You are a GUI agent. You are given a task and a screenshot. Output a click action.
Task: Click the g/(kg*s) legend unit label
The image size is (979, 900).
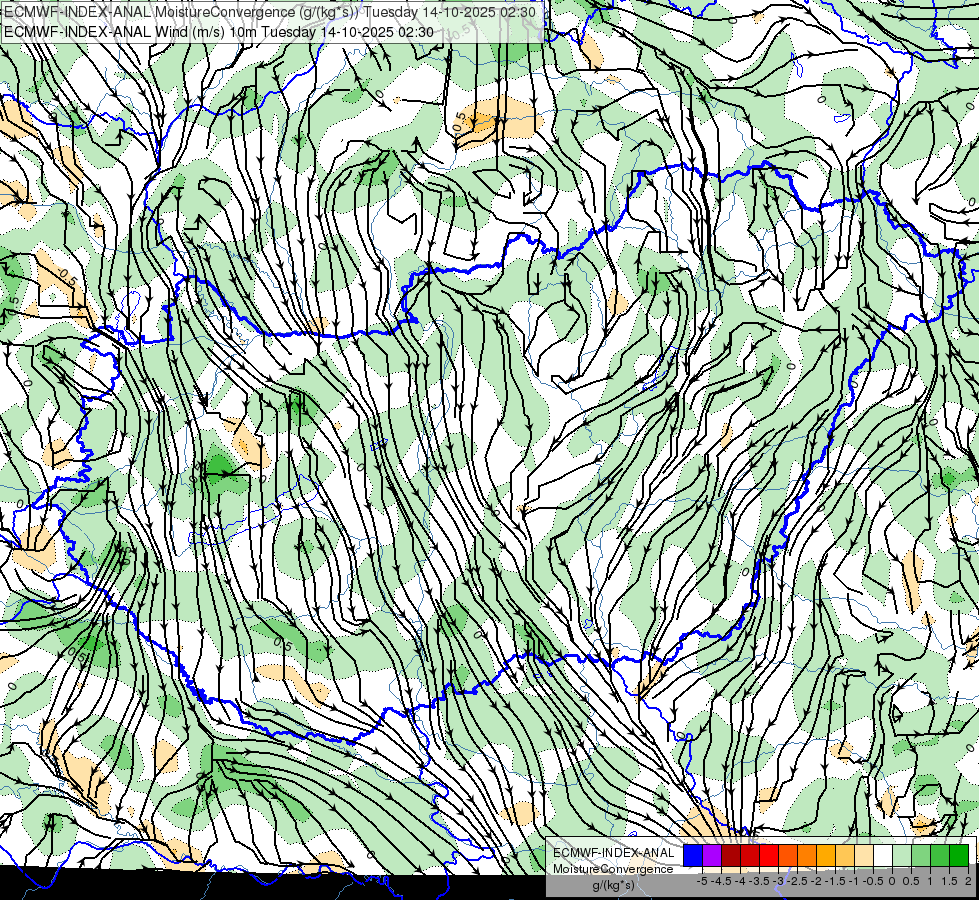click(613, 886)
